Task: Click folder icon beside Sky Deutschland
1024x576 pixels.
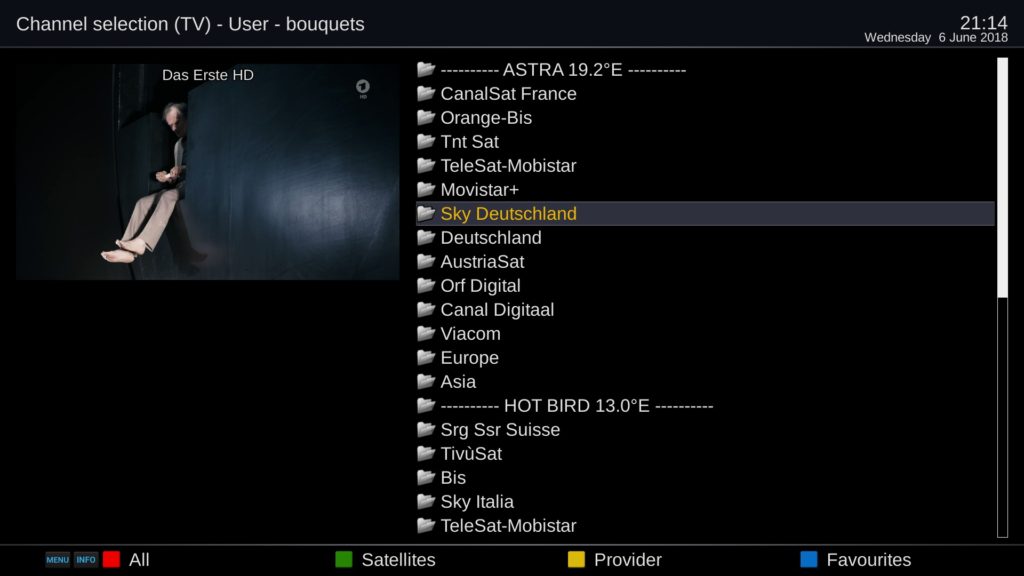Action: (x=426, y=213)
